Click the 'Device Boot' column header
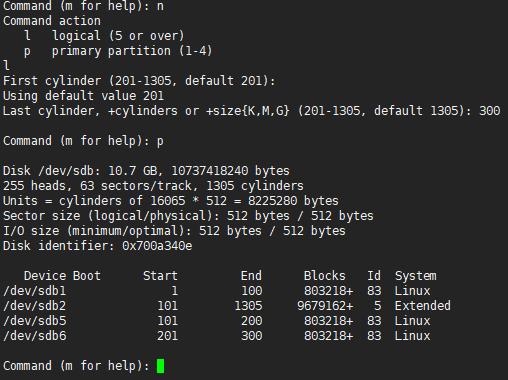The height and width of the screenshot is (380, 508). 62,276
